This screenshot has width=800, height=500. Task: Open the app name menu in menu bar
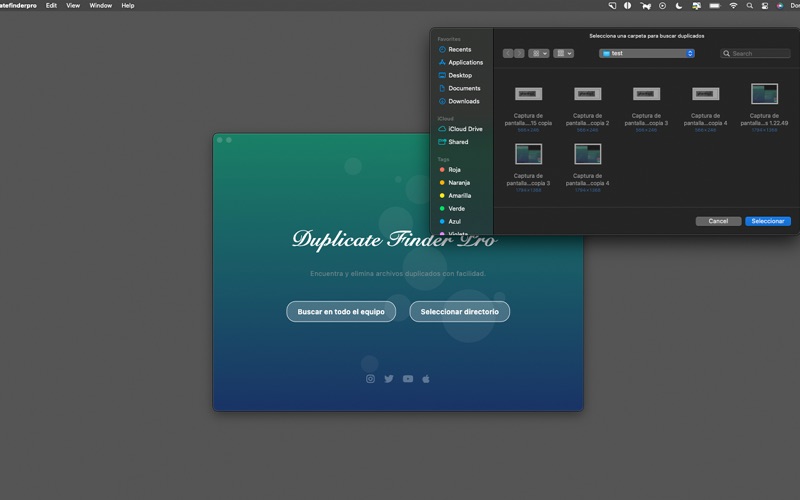tap(18, 6)
